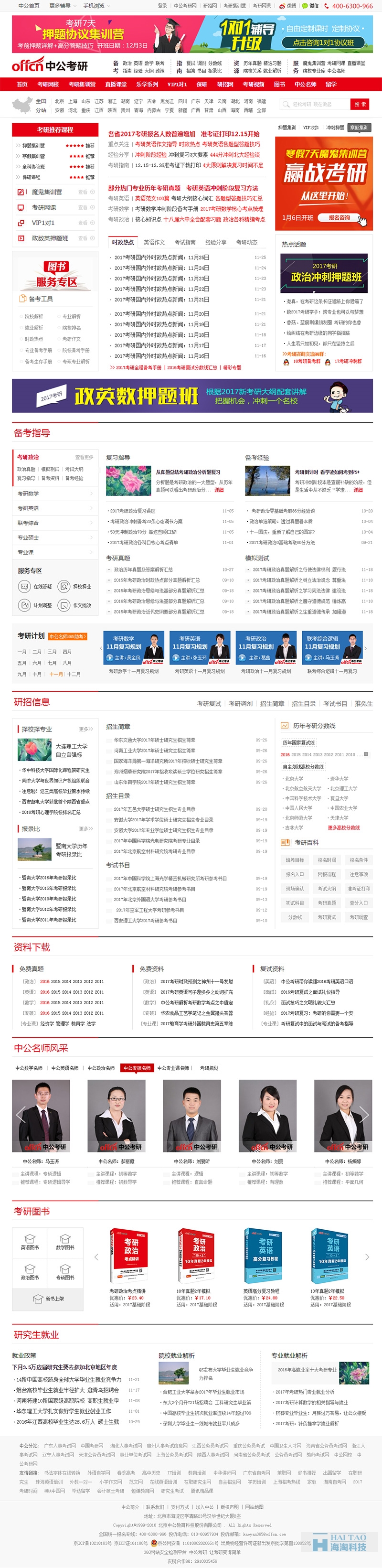Click the magnifier icon in the search box
Image resolution: width=382 pixels, height=1568 pixels.
(x=286, y=105)
